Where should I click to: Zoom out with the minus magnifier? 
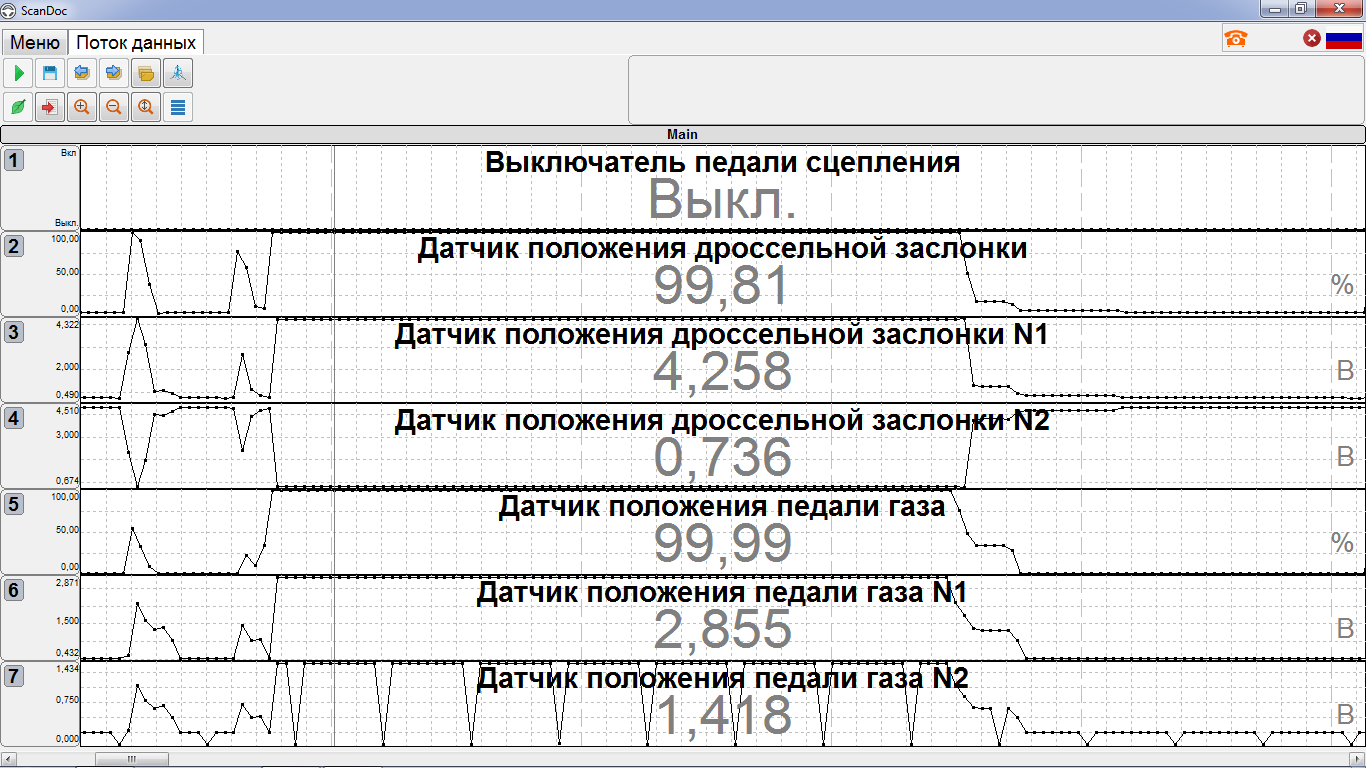coord(114,107)
